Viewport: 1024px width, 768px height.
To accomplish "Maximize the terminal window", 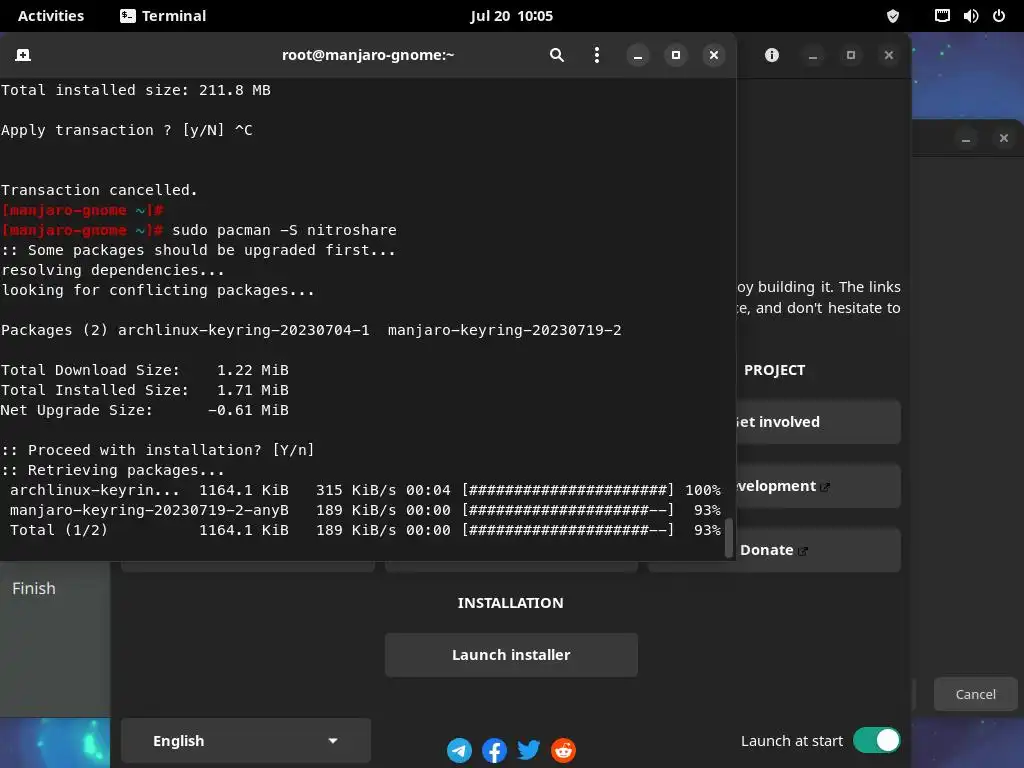I will coord(676,56).
